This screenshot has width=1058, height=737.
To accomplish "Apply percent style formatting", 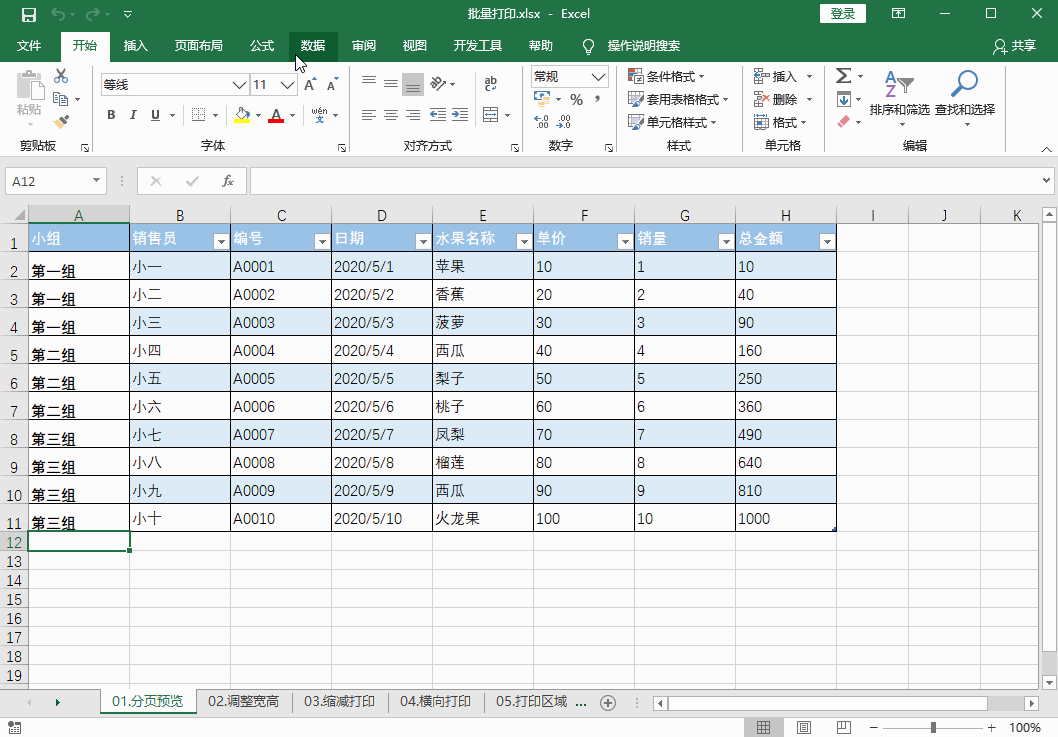I will [576, 100].
